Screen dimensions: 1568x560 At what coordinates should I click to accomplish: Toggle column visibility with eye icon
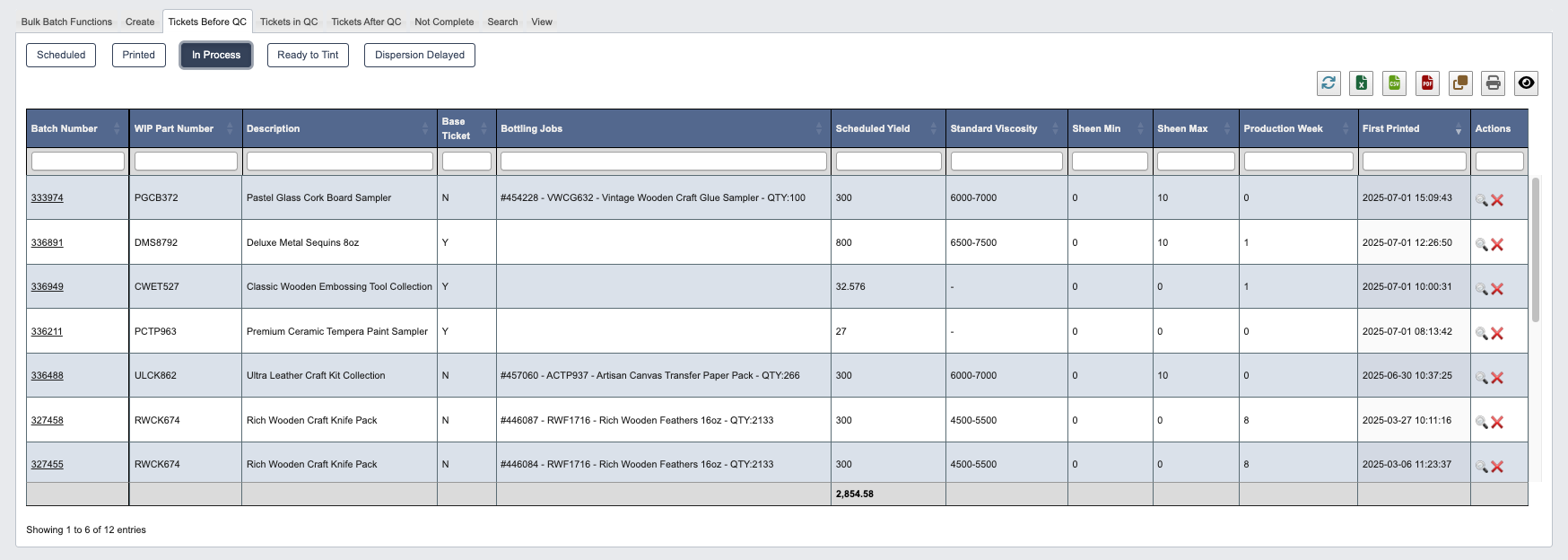tap(1526, 83)
